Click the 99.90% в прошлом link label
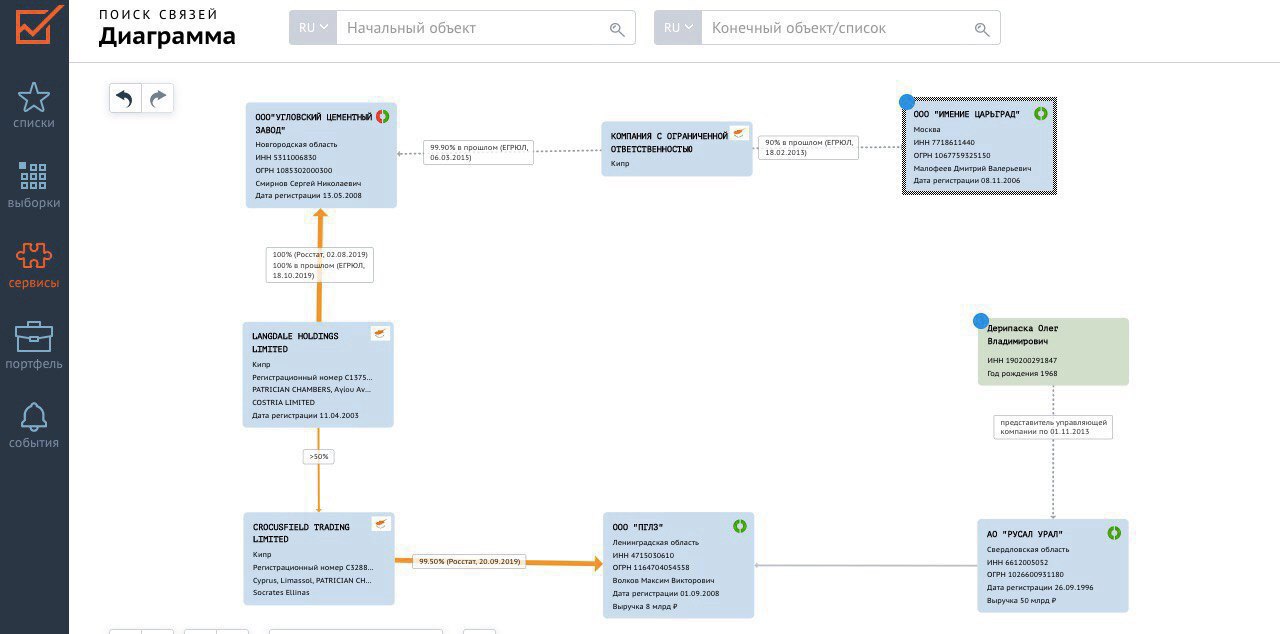Image resolution: width=1280 pixels, height=634 pixels. click(478, 152)
